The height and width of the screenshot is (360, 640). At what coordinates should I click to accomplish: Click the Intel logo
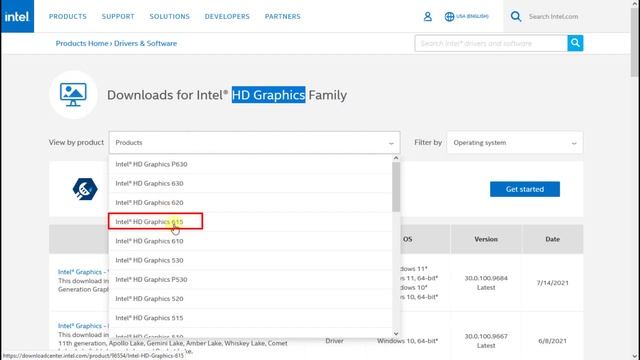point(17,16)
